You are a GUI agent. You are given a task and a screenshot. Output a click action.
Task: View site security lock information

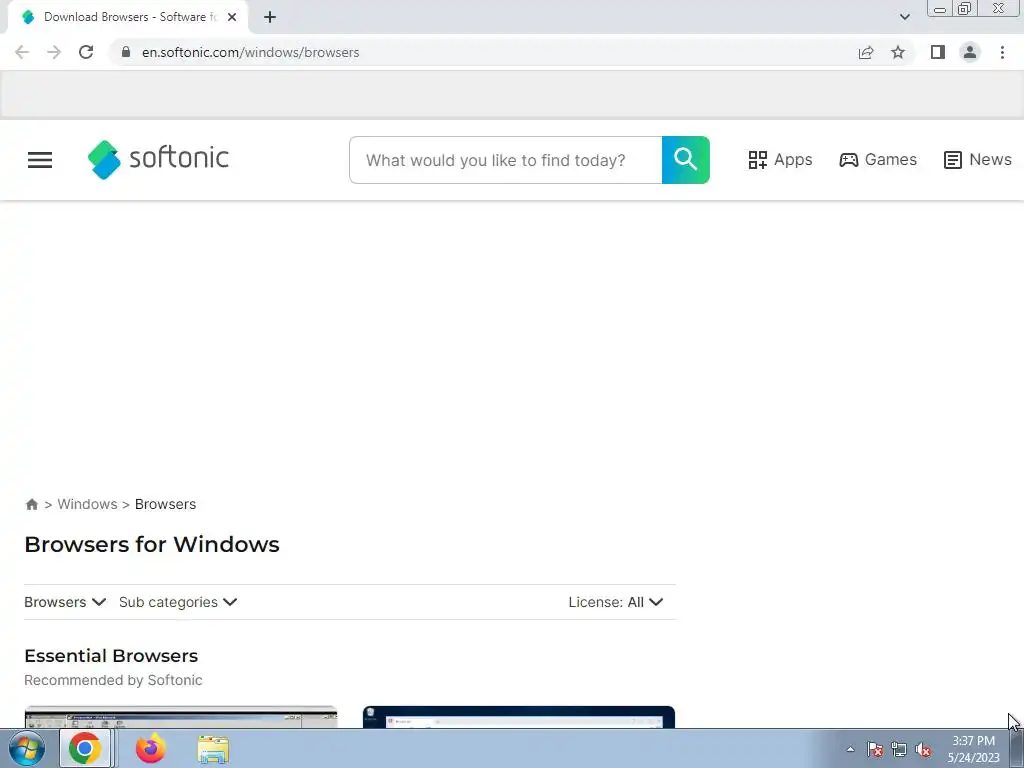(126, 52)
